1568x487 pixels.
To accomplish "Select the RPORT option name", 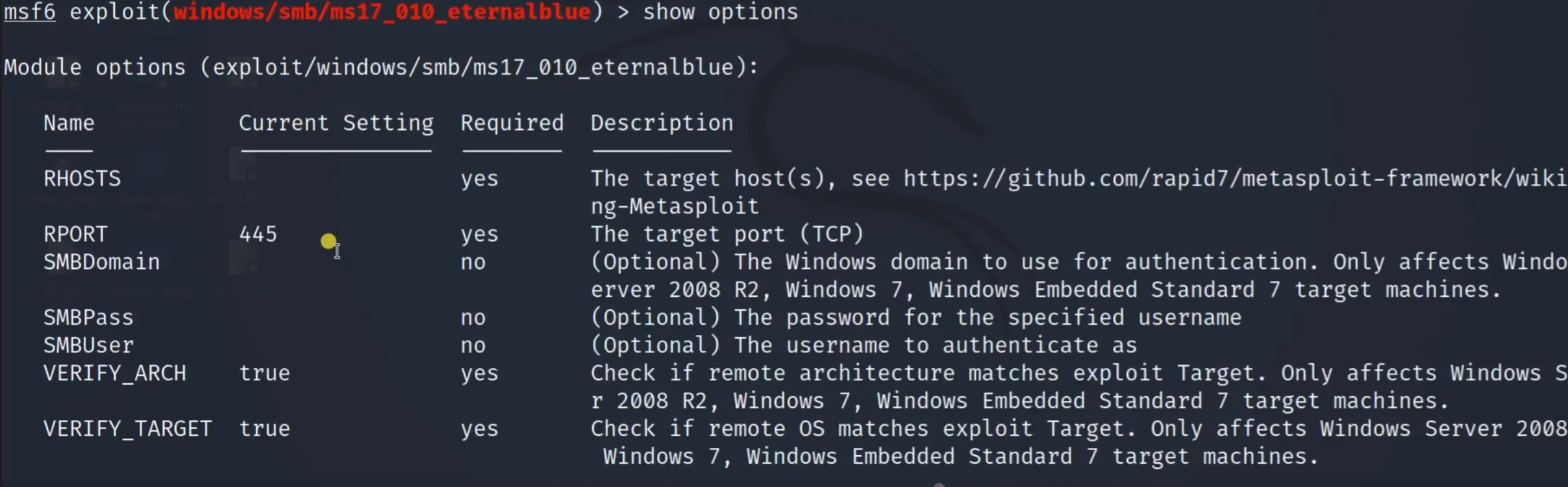I will (75, 234).
